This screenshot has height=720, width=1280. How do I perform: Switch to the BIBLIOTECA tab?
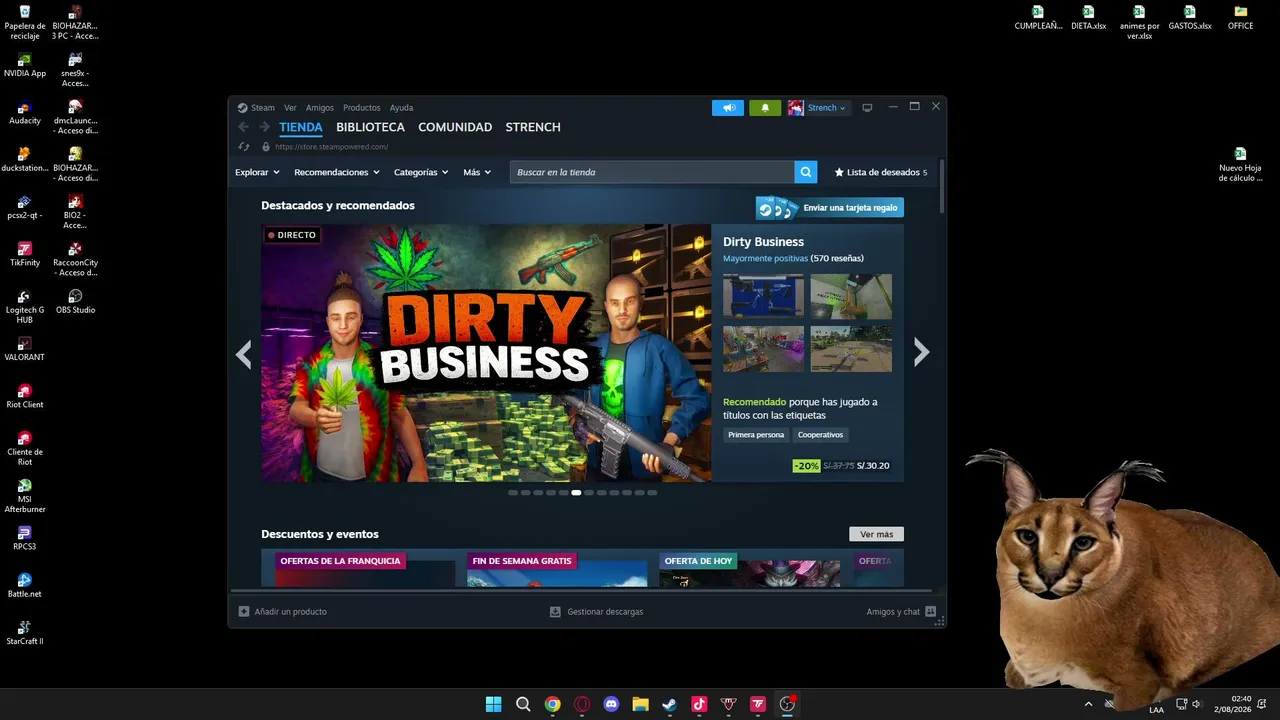point(370,127)
